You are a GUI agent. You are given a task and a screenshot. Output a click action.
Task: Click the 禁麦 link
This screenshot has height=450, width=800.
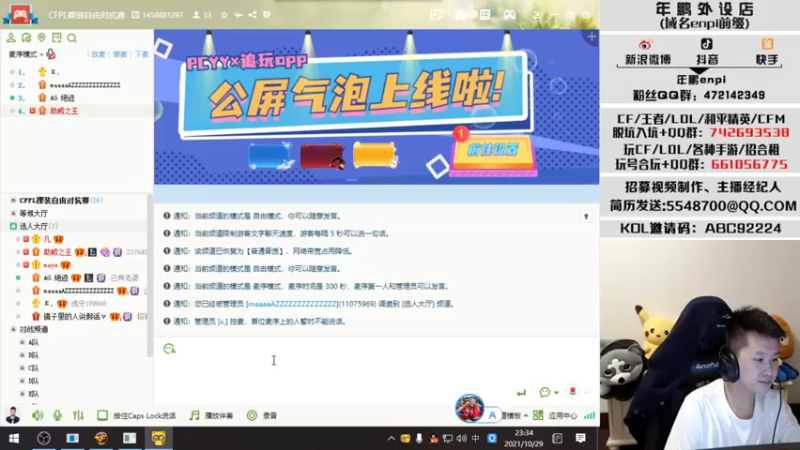coord(120,54)
